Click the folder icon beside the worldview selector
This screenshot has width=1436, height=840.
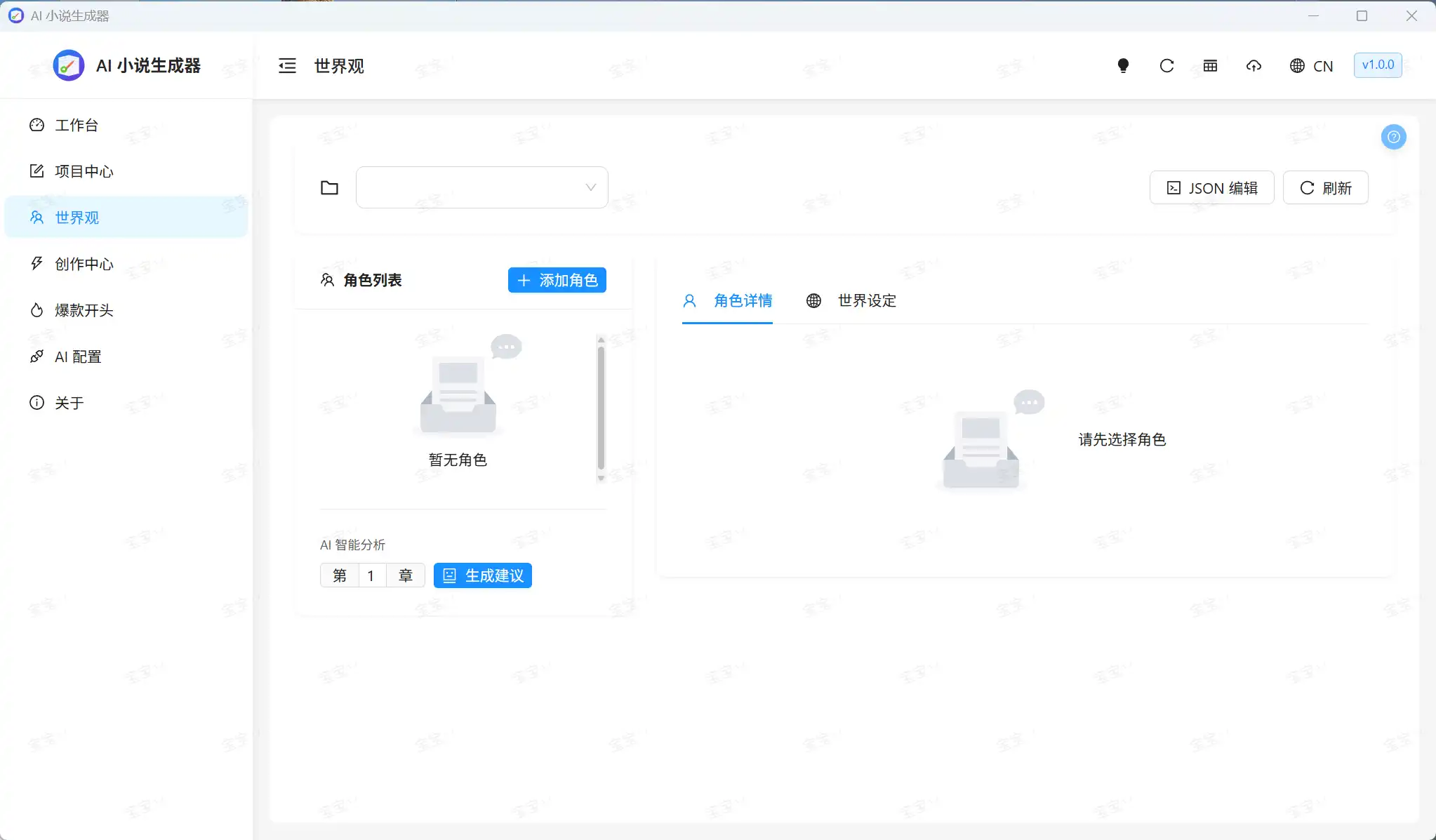[328, 187]
